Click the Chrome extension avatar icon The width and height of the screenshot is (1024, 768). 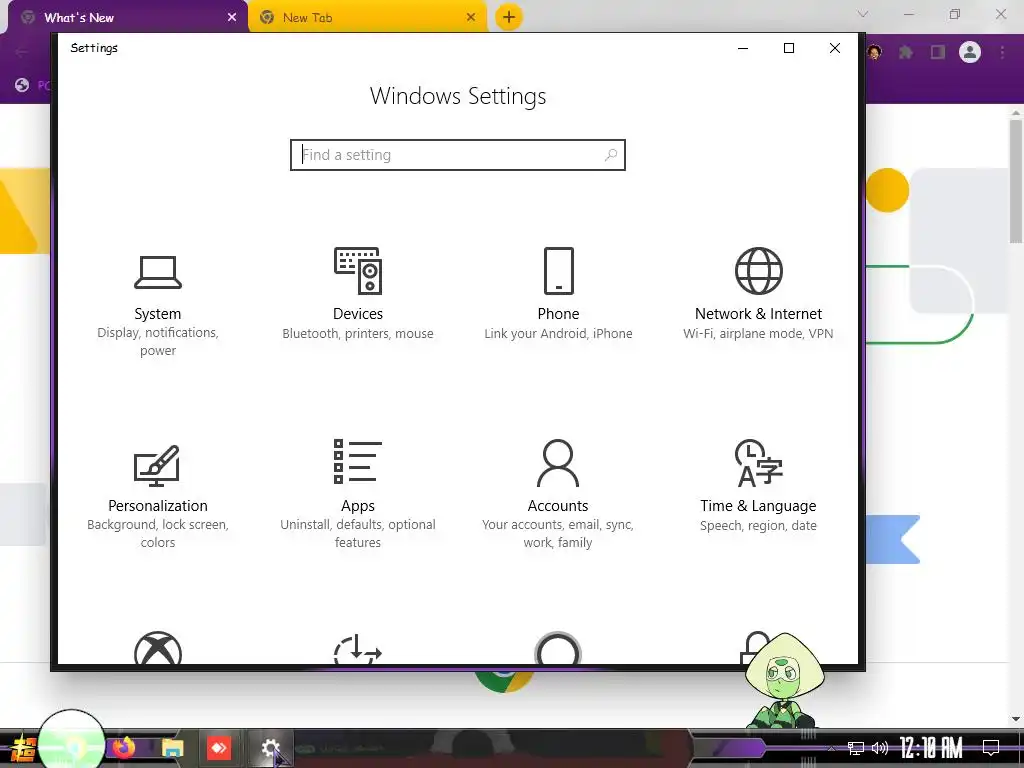point(875,52)
